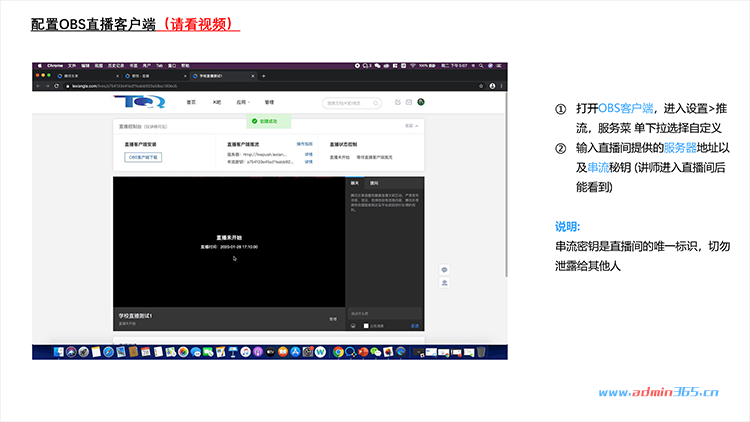The height and width of the screenshot is (422, 750).
Task: Click the blue send link in chat
Action: pos(415,326)
